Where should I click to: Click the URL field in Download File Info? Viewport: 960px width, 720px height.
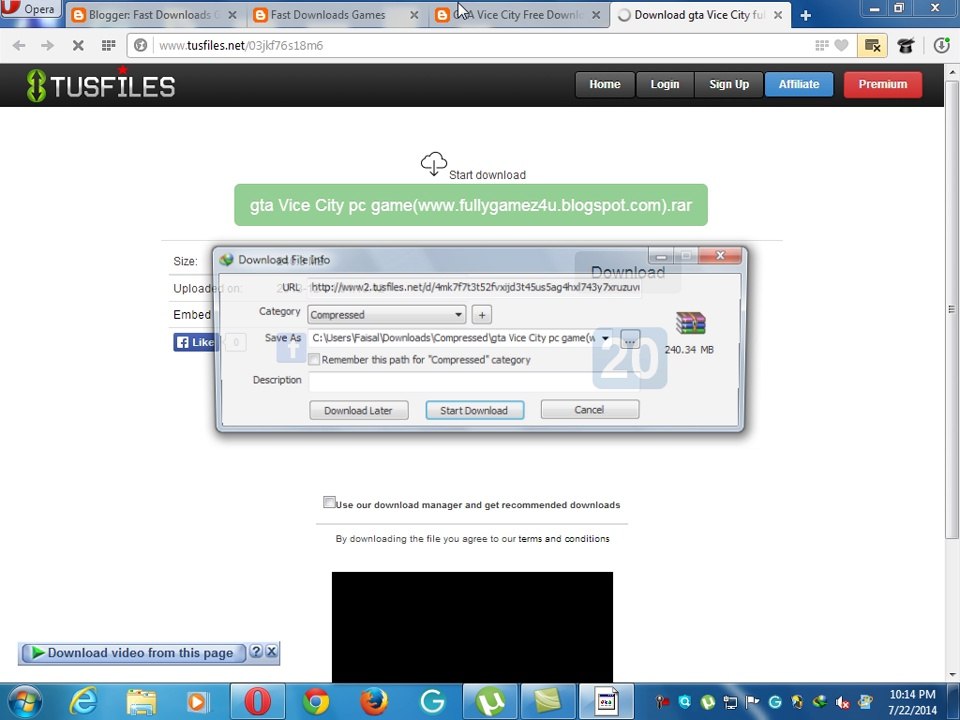coord(474,287)
